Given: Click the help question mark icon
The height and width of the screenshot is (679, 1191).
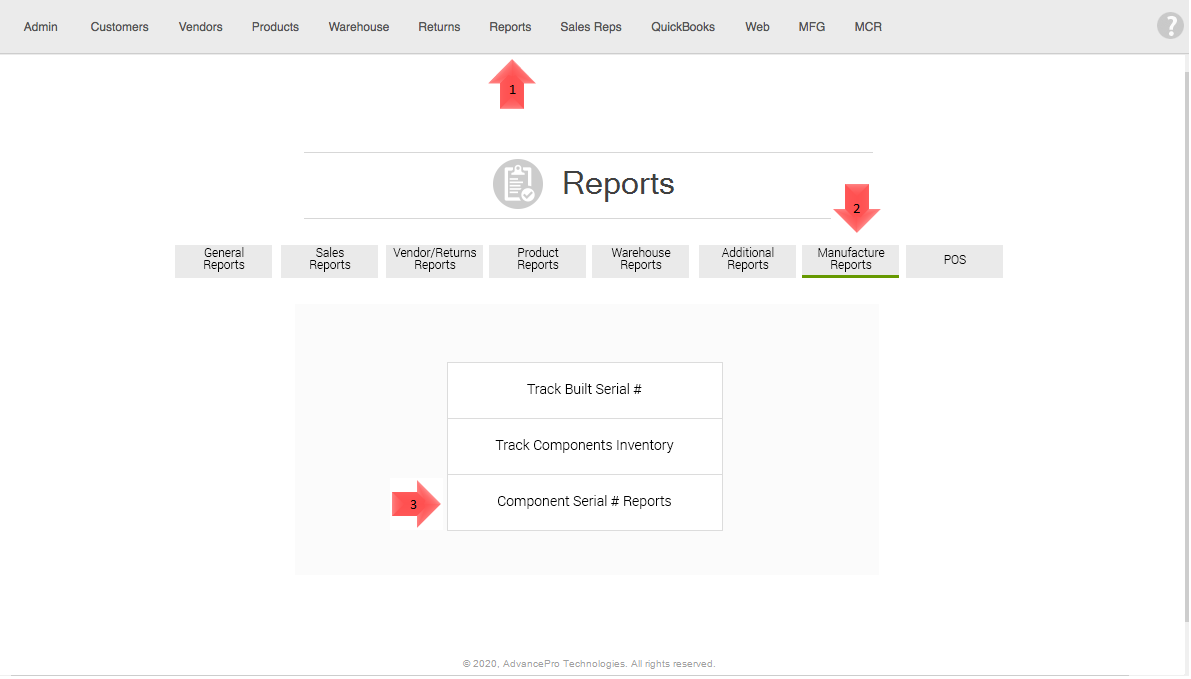Looking at the screenshot, I should coord(1169,26).
